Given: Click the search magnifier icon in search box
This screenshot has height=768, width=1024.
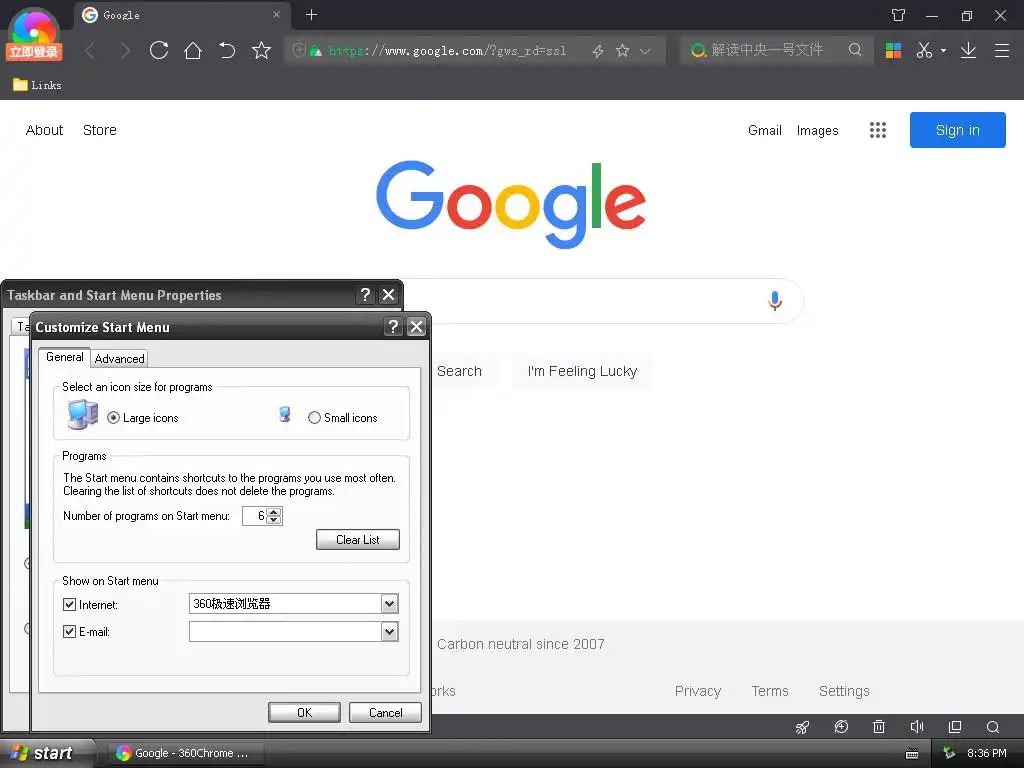Looking at the screenshot, I should click(855, 50).
